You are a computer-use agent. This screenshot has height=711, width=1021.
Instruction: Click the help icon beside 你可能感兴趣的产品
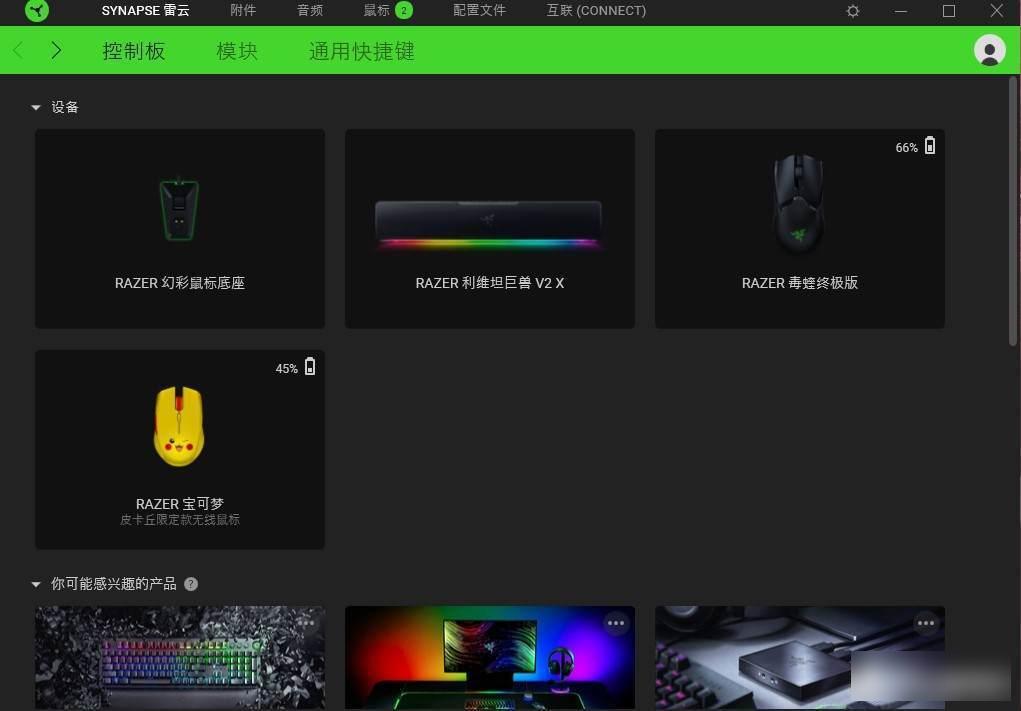[x=191, y=584]
